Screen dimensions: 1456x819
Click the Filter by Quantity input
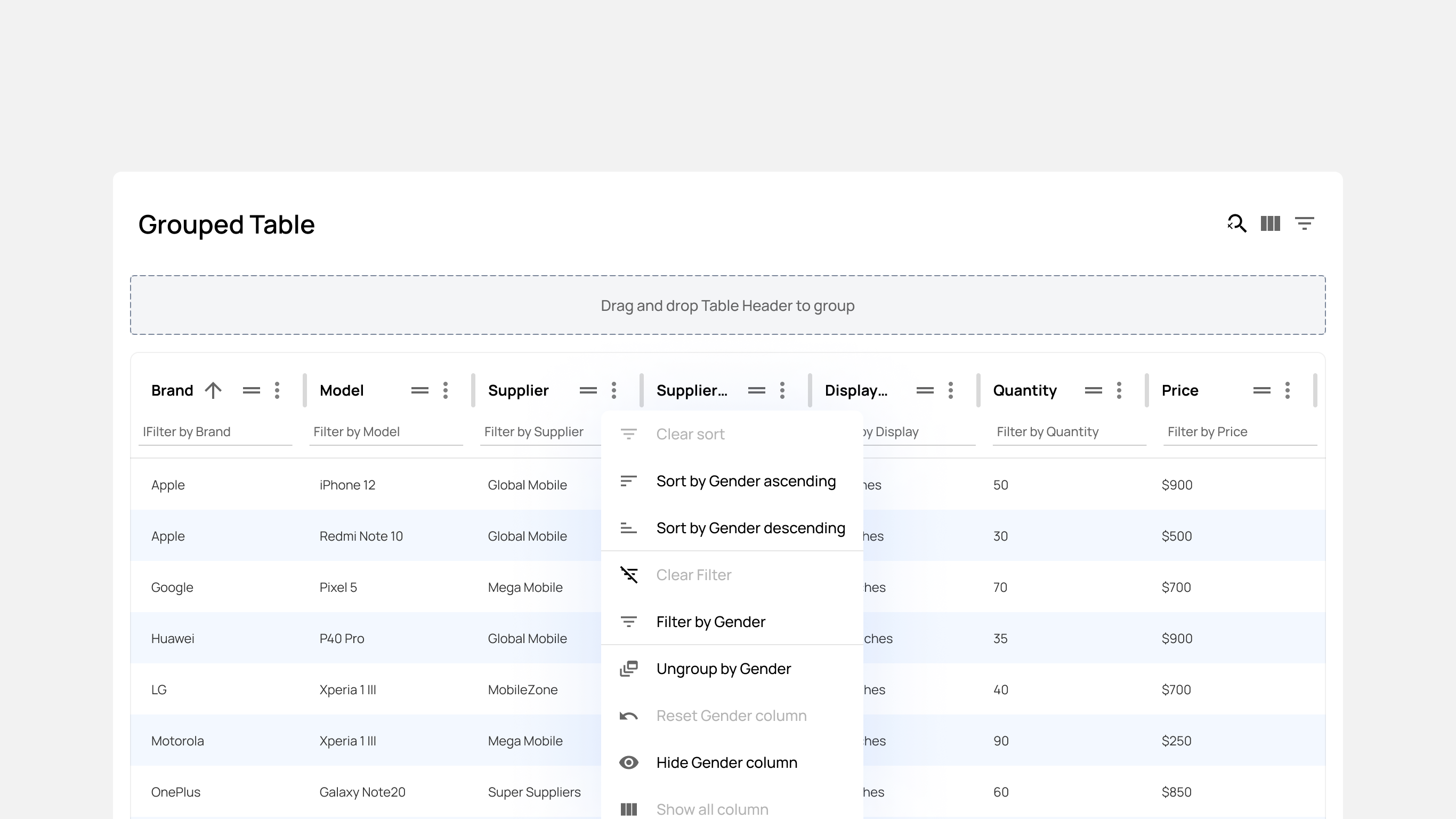pos(1070,432)
